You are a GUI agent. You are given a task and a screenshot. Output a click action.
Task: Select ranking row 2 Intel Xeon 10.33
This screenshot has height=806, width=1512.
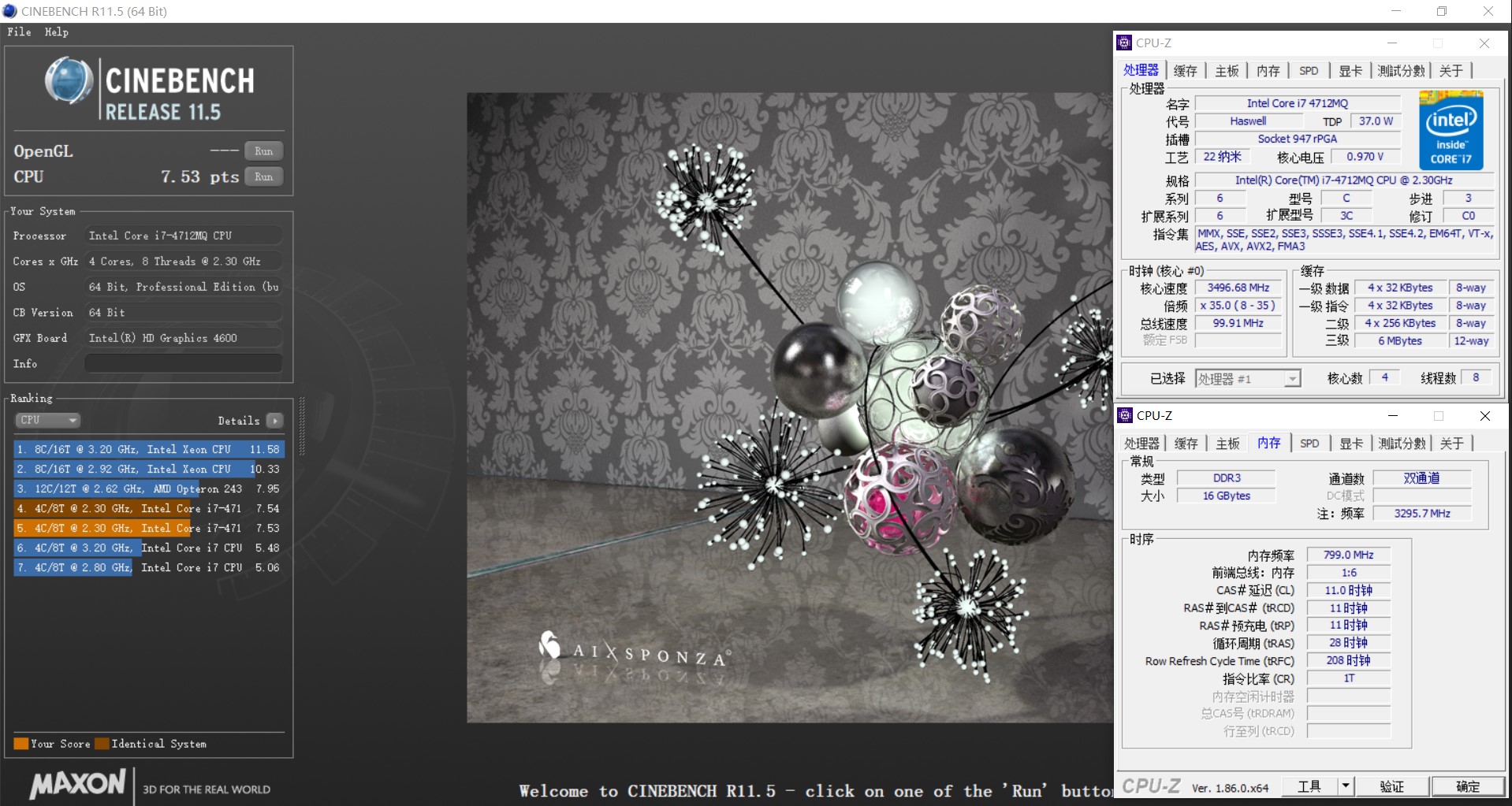point(148,469)
